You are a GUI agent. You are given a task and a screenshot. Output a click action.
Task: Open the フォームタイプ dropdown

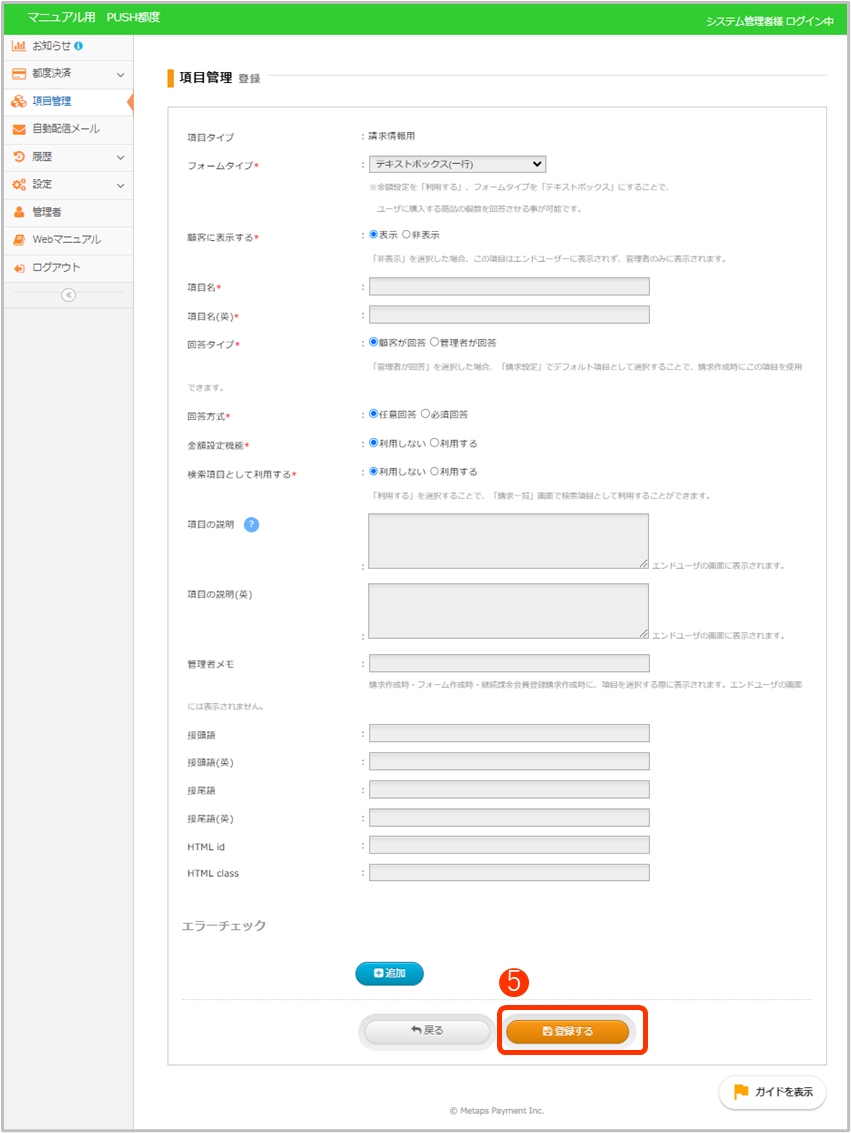457,164
